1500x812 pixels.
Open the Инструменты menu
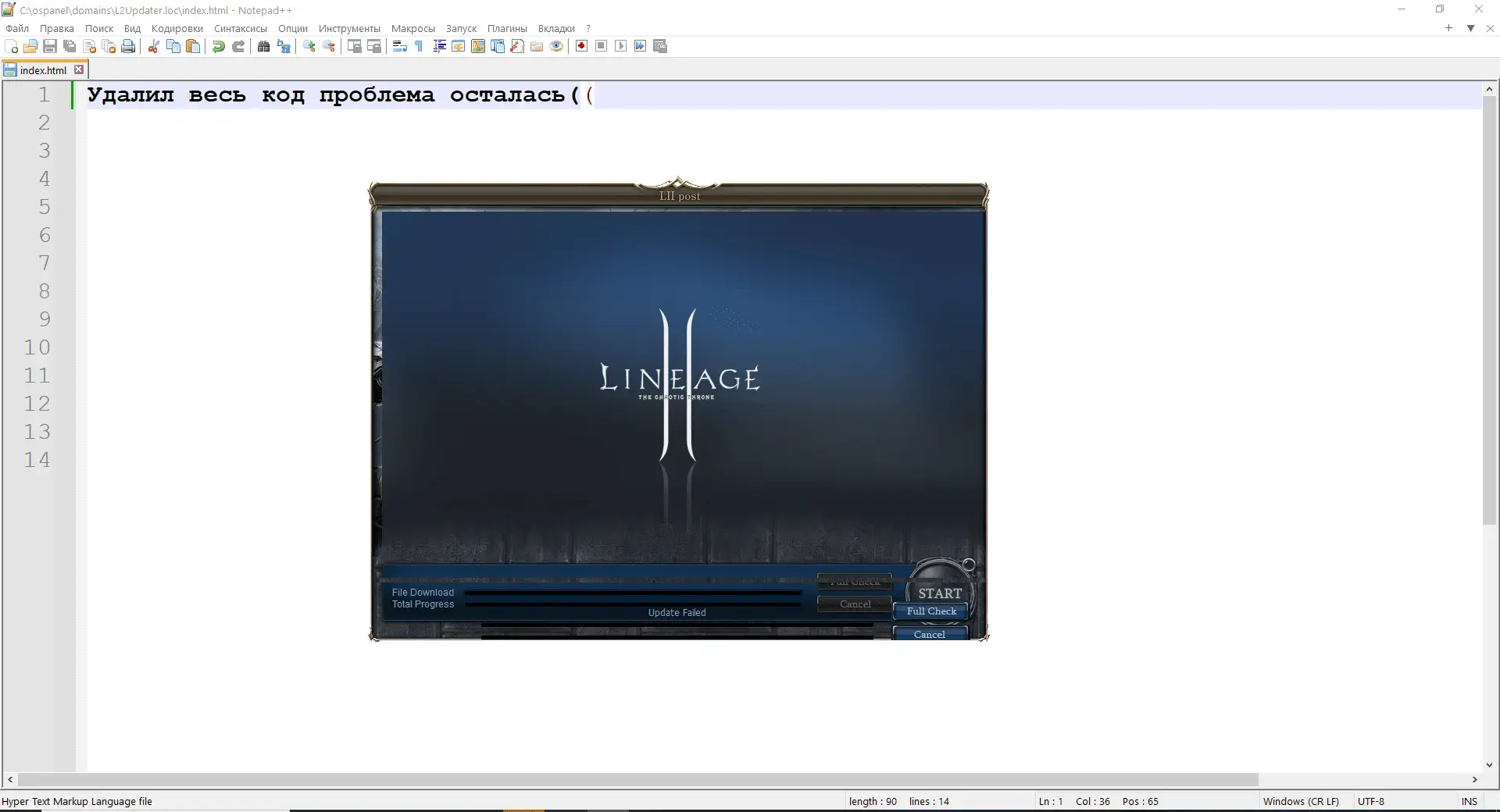click(349, 28)
